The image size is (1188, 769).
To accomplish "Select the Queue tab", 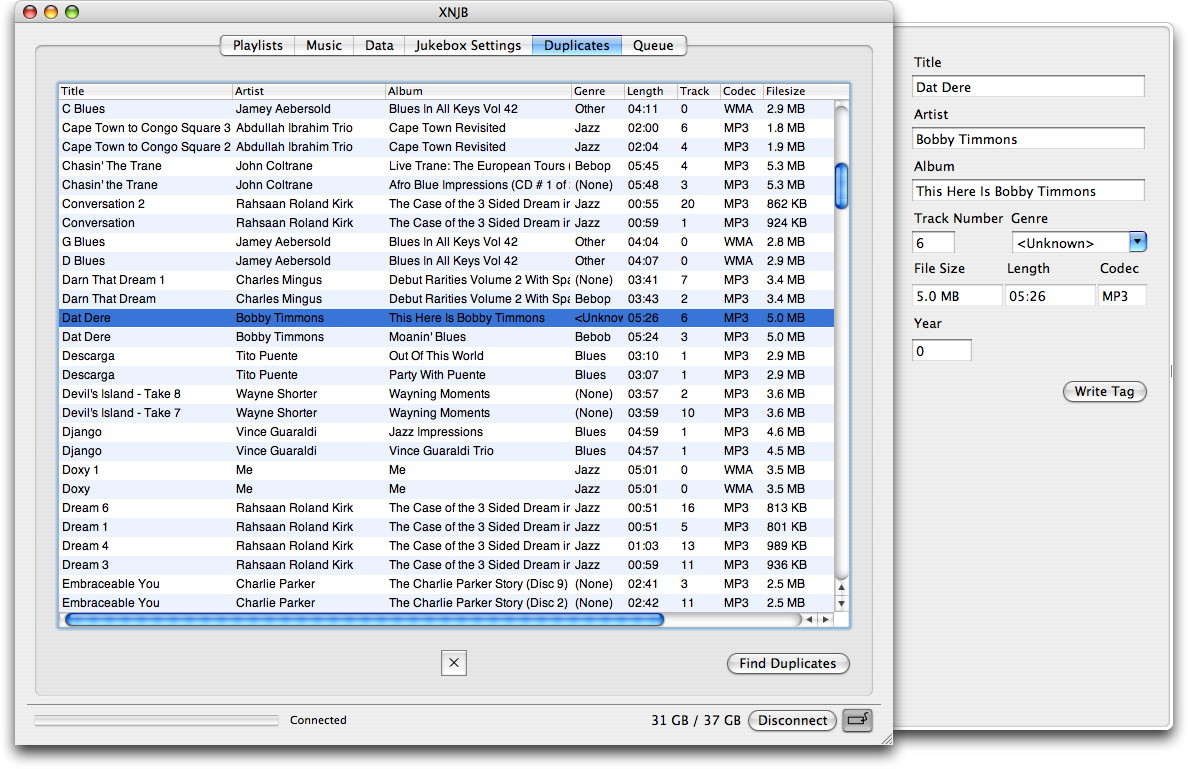I will click(653, 45).
